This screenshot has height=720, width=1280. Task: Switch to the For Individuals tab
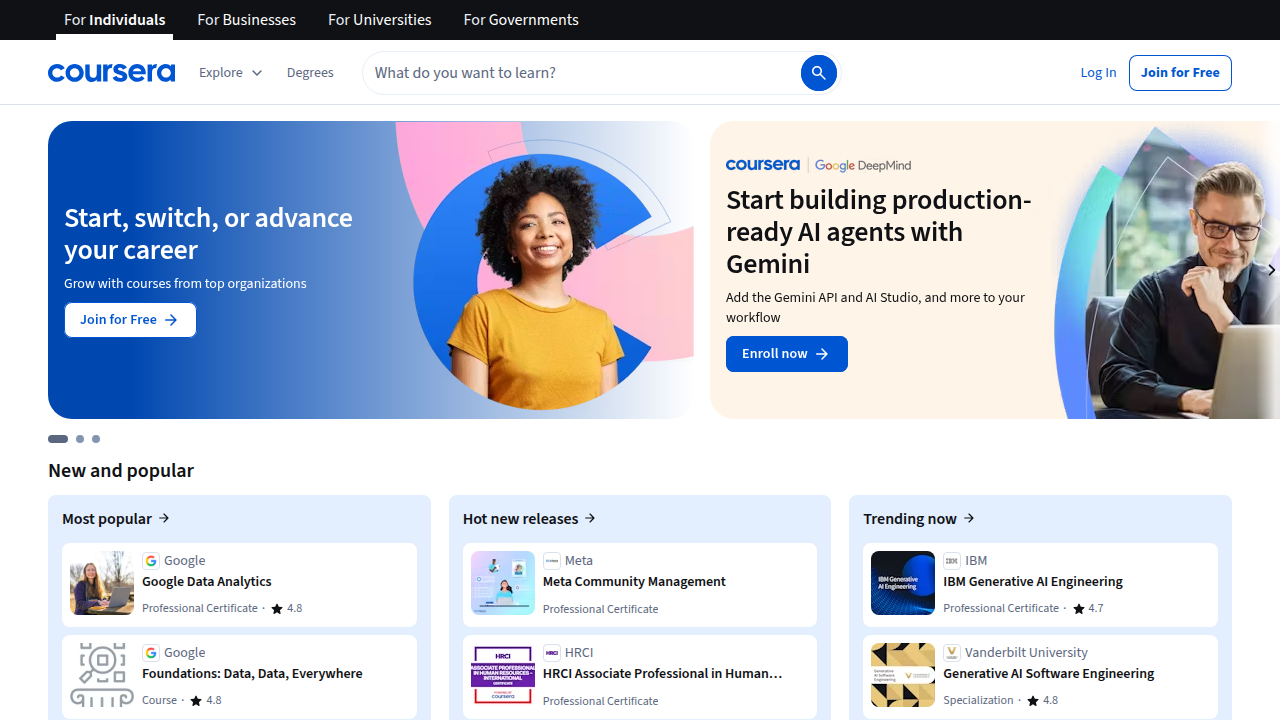click(x=115, y=20)
